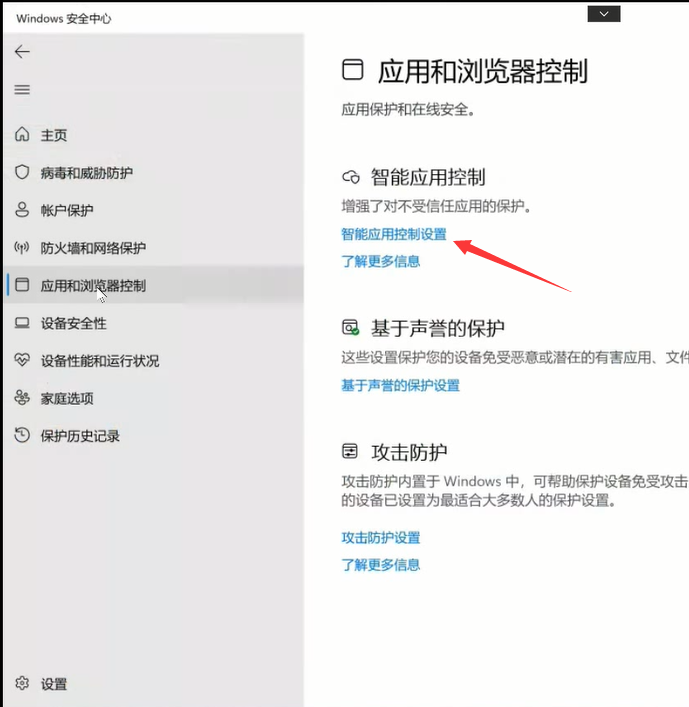Open the hamburger navigation menu
This screenshot has width=689, height=707.
pos(22,90)
